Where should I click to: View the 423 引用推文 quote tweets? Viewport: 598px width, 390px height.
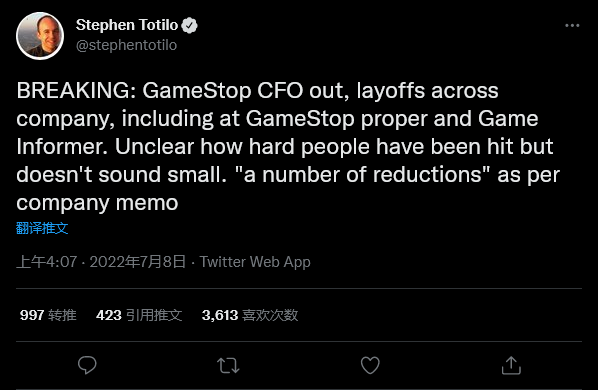[x=139, y=315]
